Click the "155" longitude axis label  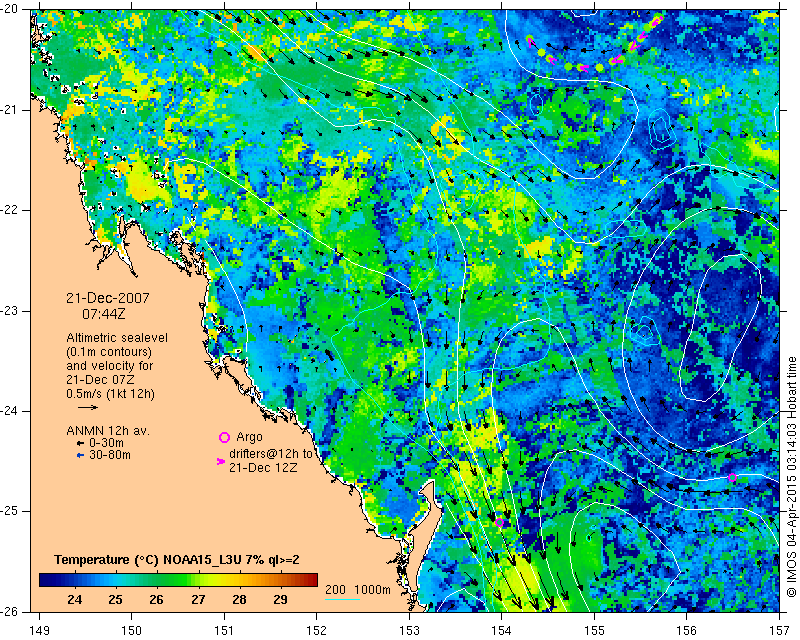pos(594,630)
